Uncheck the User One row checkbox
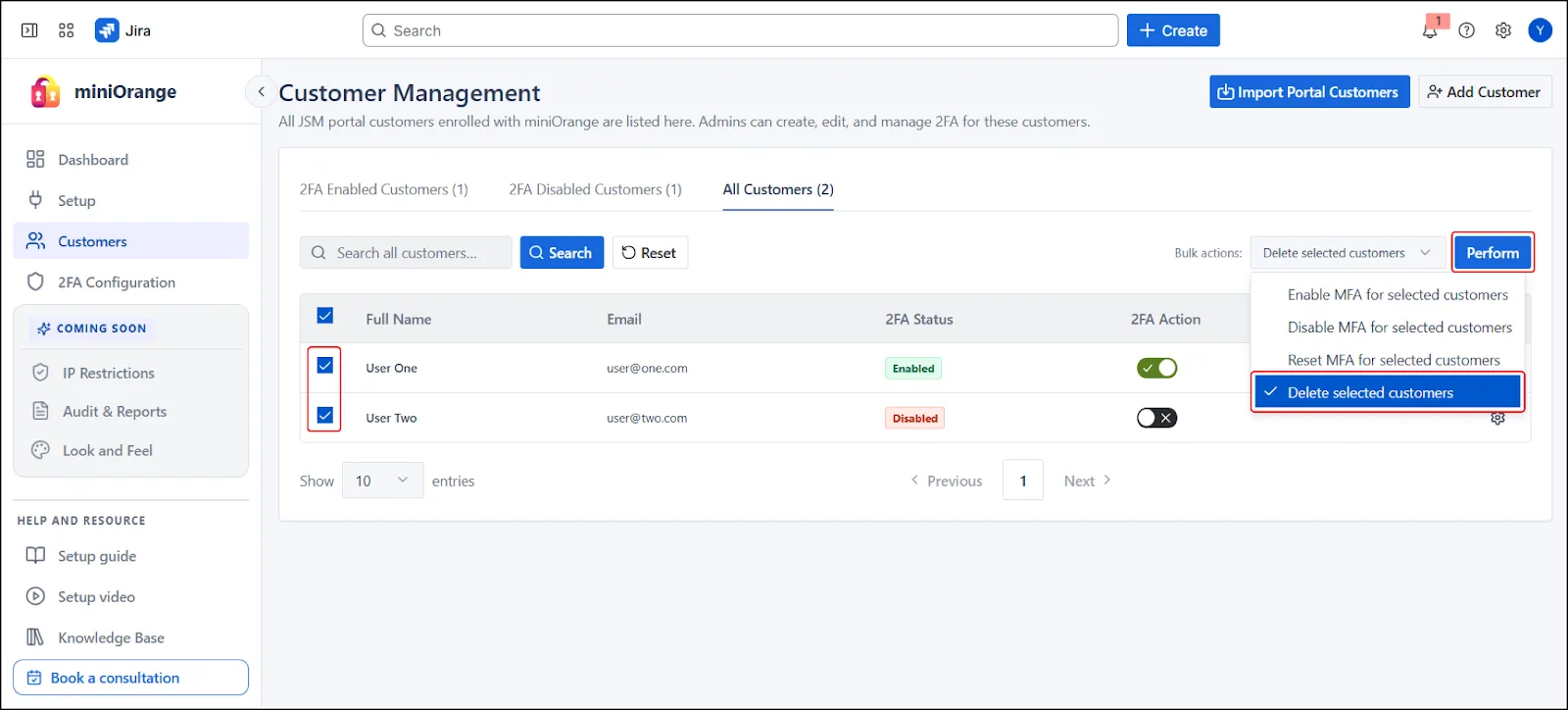The height and width of the screenshot is (710, 1568). pyautogui.click(x=325, y=366)
